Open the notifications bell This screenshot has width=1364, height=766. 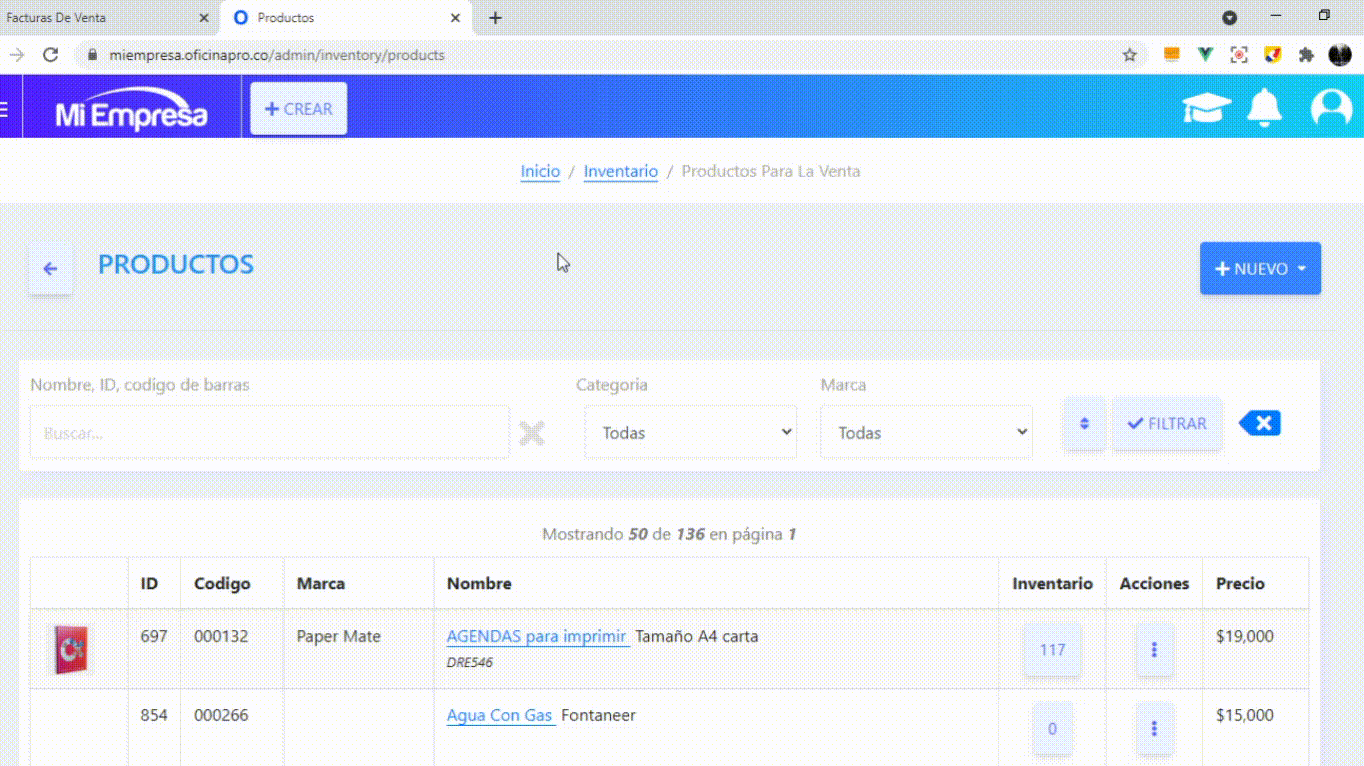(1265, 108)
